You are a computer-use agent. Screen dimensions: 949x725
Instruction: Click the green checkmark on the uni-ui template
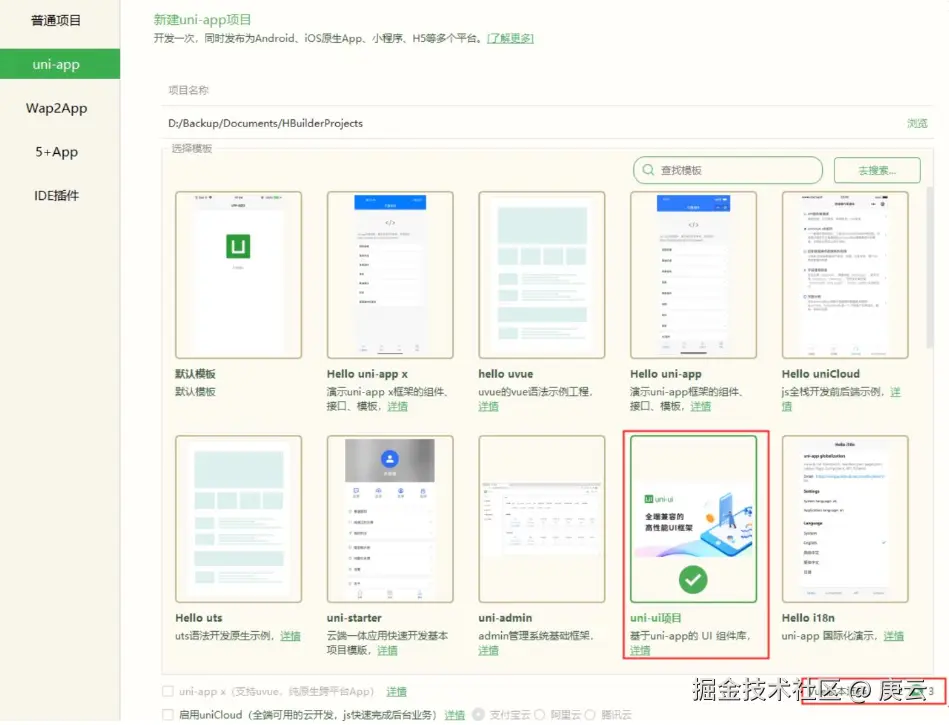pyautogui.click(x=693, y=580)
